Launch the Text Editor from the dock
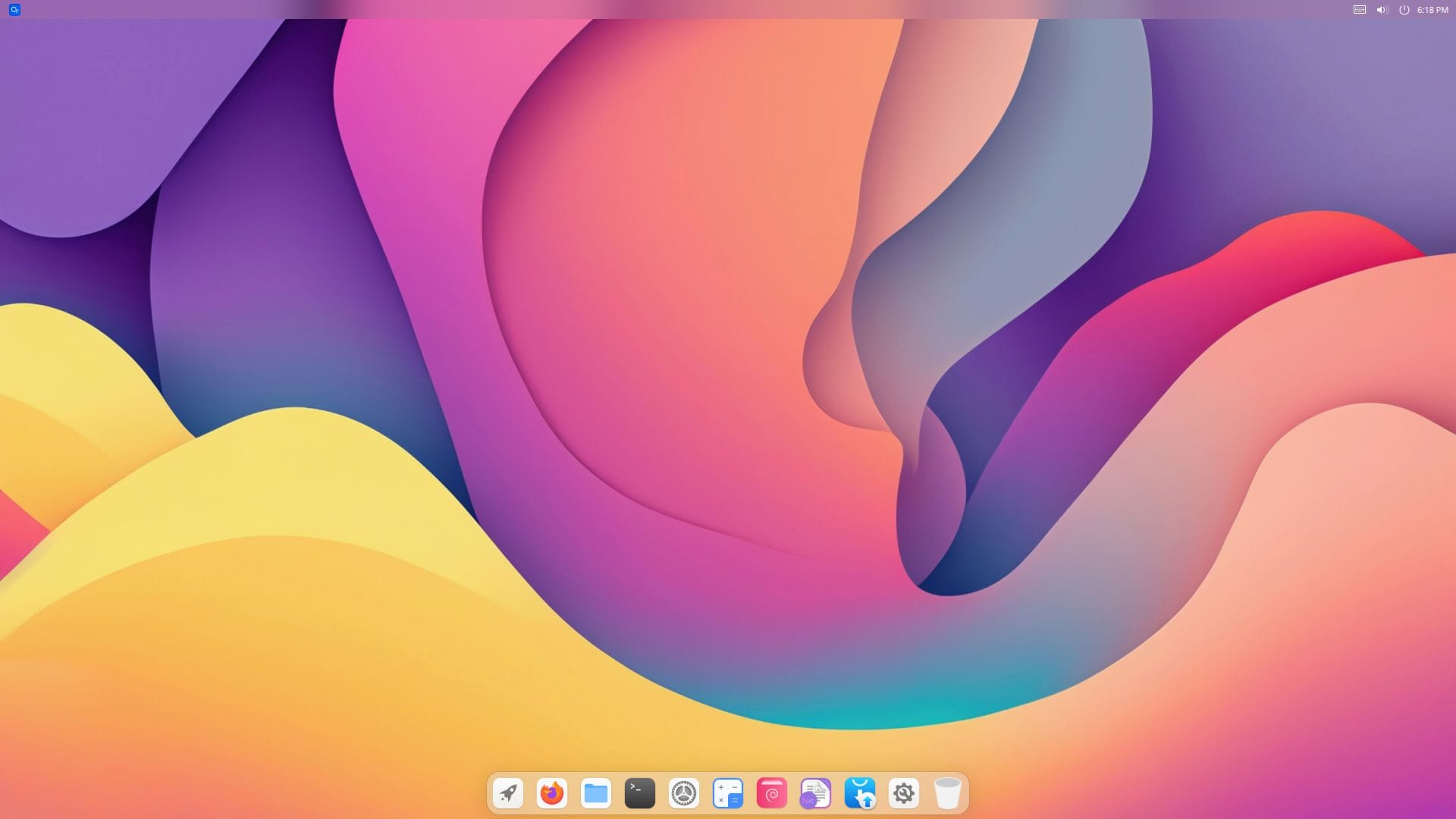The image size is (1456, 819). pyautogui.click(x=814, y=793)
